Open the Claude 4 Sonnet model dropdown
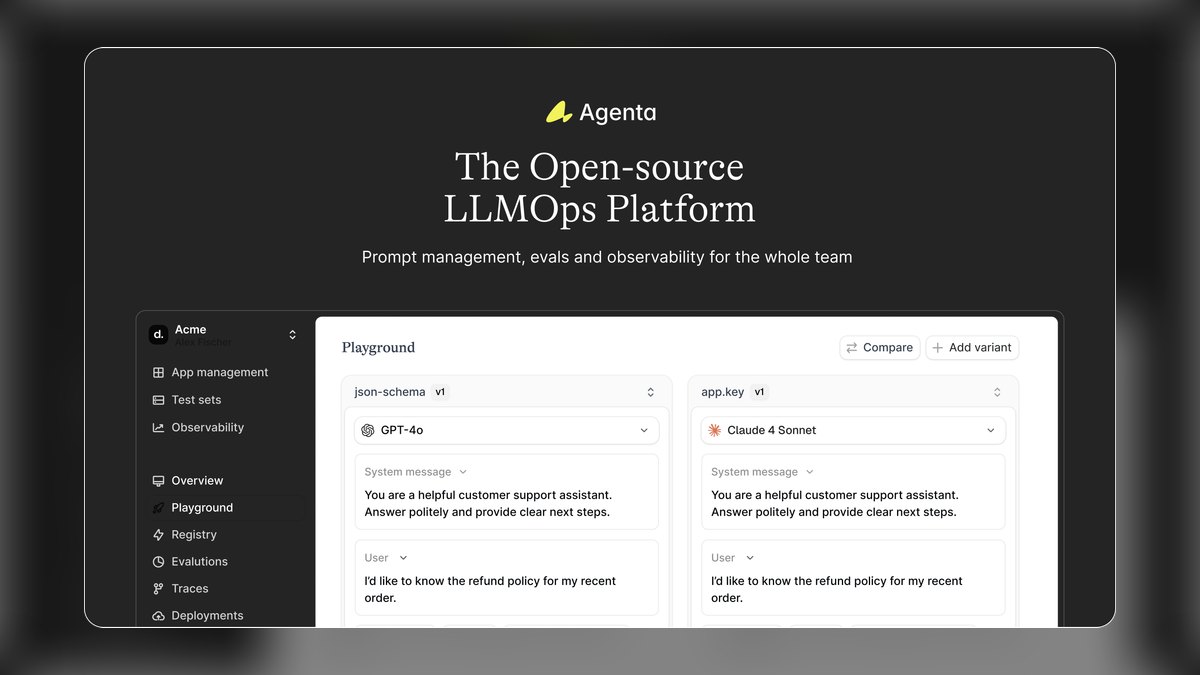 point(853,431)
